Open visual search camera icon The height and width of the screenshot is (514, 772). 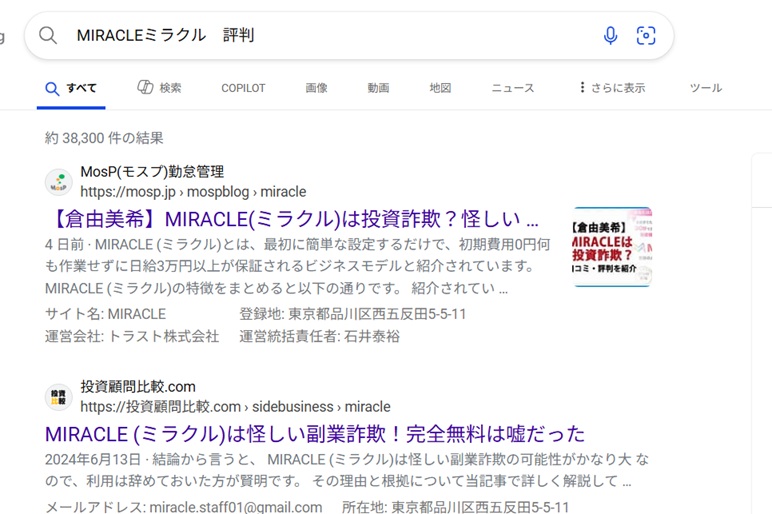tap(645, 35)
